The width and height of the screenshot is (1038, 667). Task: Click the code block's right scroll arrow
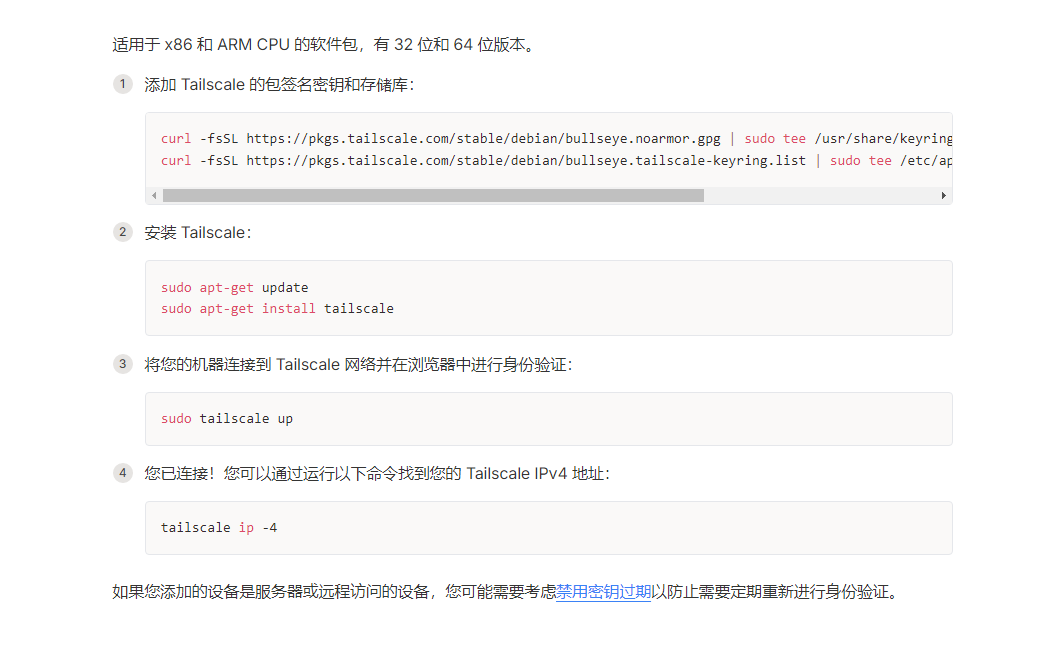pos(943,196)
